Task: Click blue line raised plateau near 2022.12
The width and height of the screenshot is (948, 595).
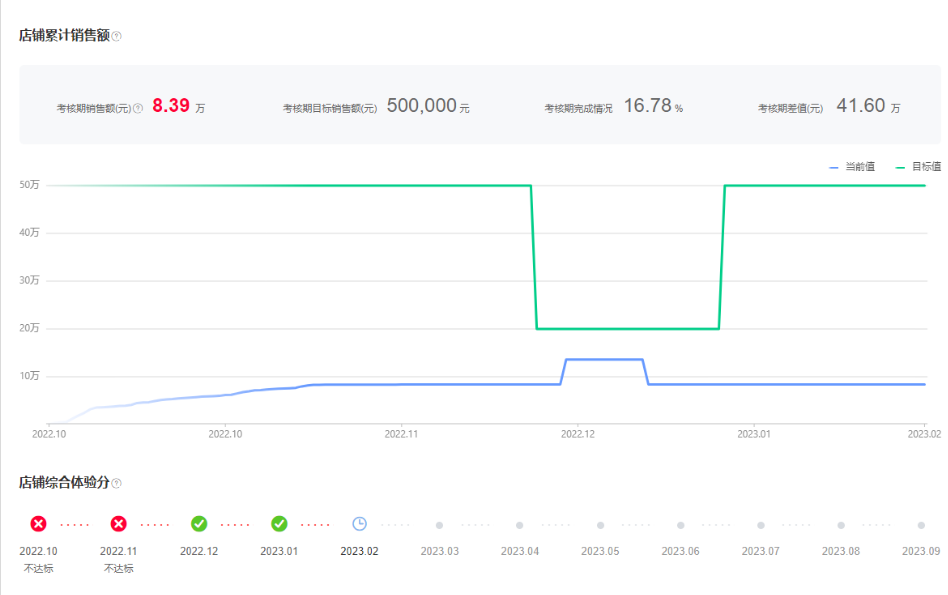Action: [x=604, y=360]
